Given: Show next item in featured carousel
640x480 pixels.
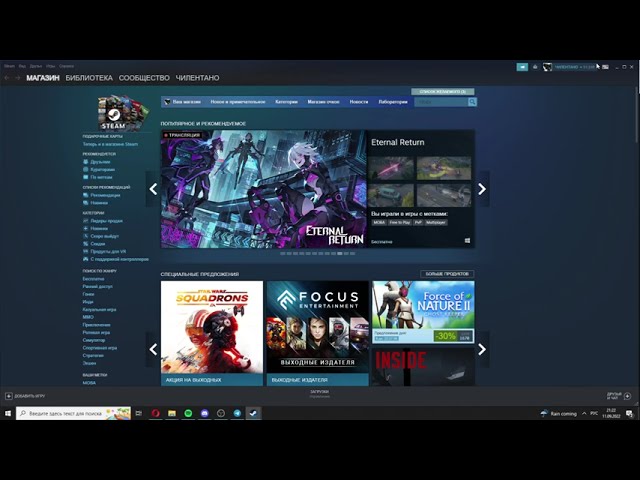Looking at the screenshot, I should [x=482, y=189].
